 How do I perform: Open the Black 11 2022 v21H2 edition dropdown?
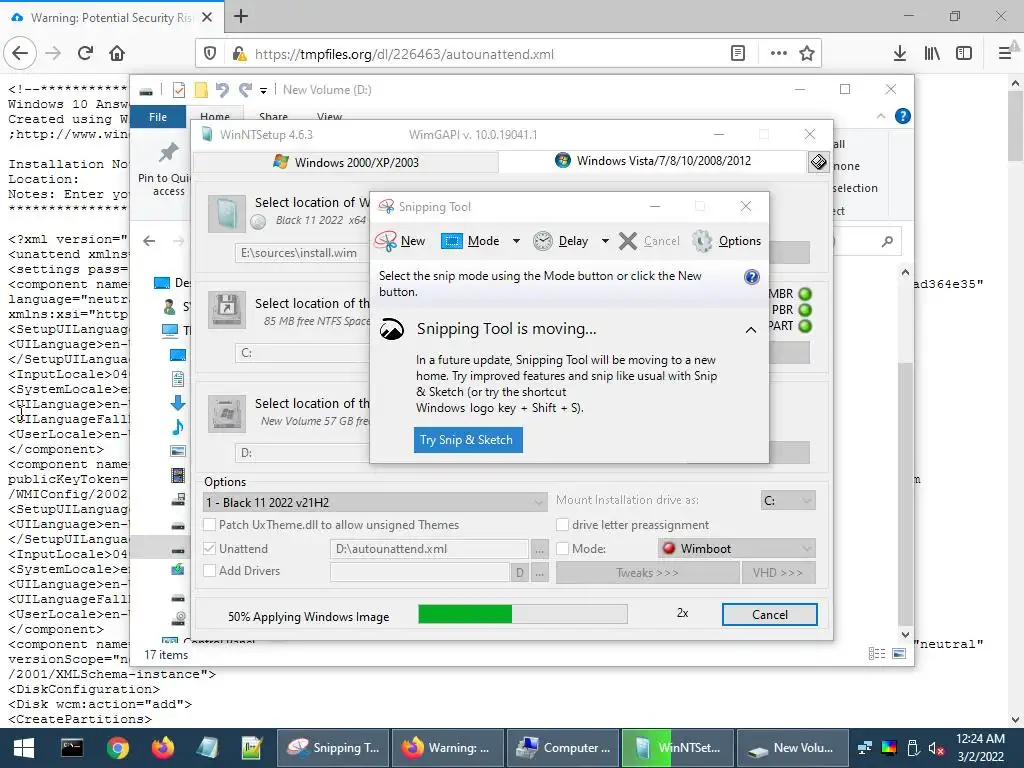click(x=375, y=502)
